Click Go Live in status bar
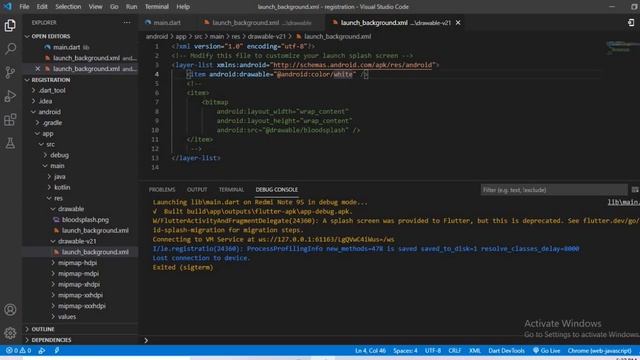 click(546, 351)
